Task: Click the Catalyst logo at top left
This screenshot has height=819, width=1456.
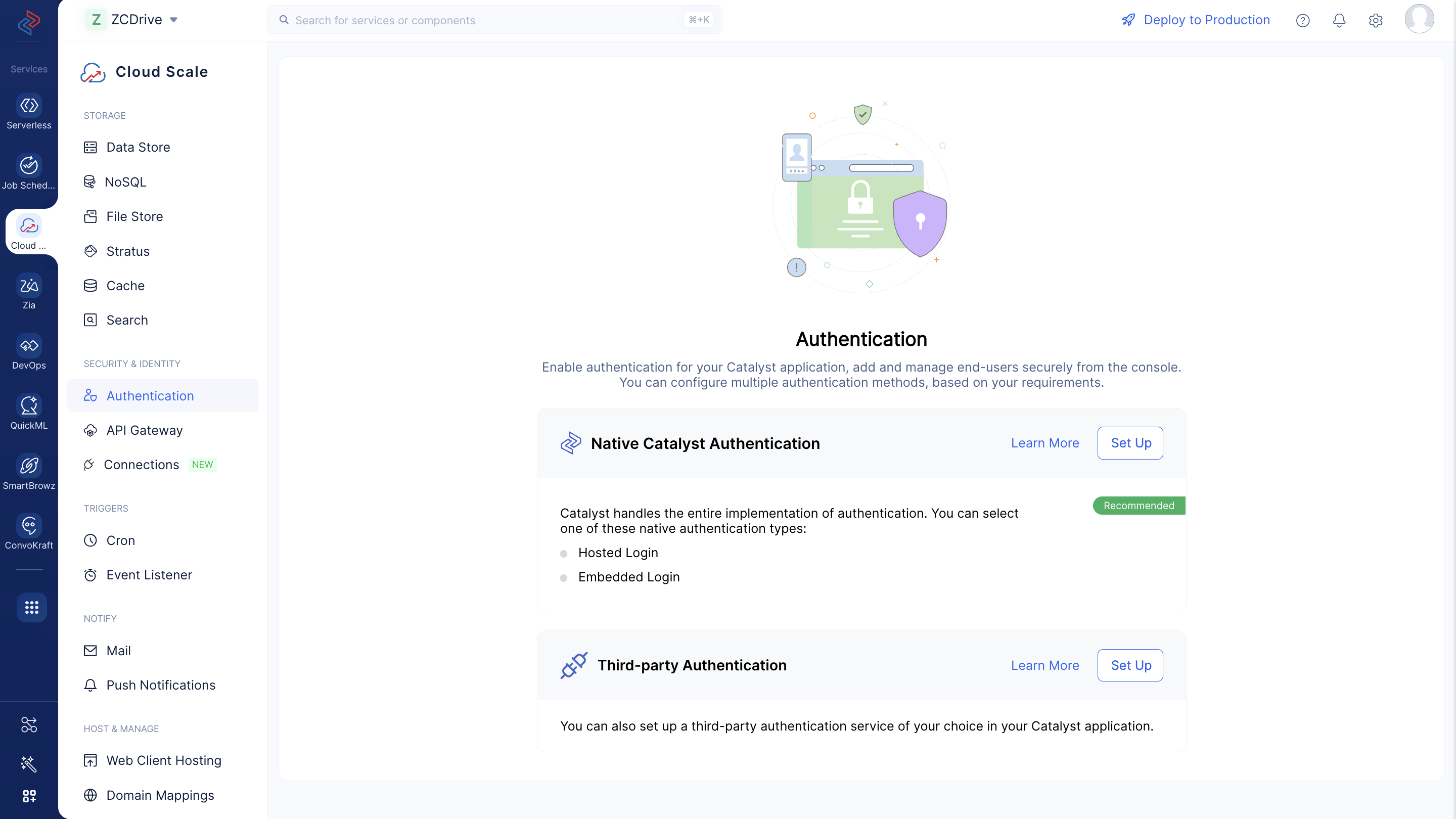Action: click(x=29, y=22)
